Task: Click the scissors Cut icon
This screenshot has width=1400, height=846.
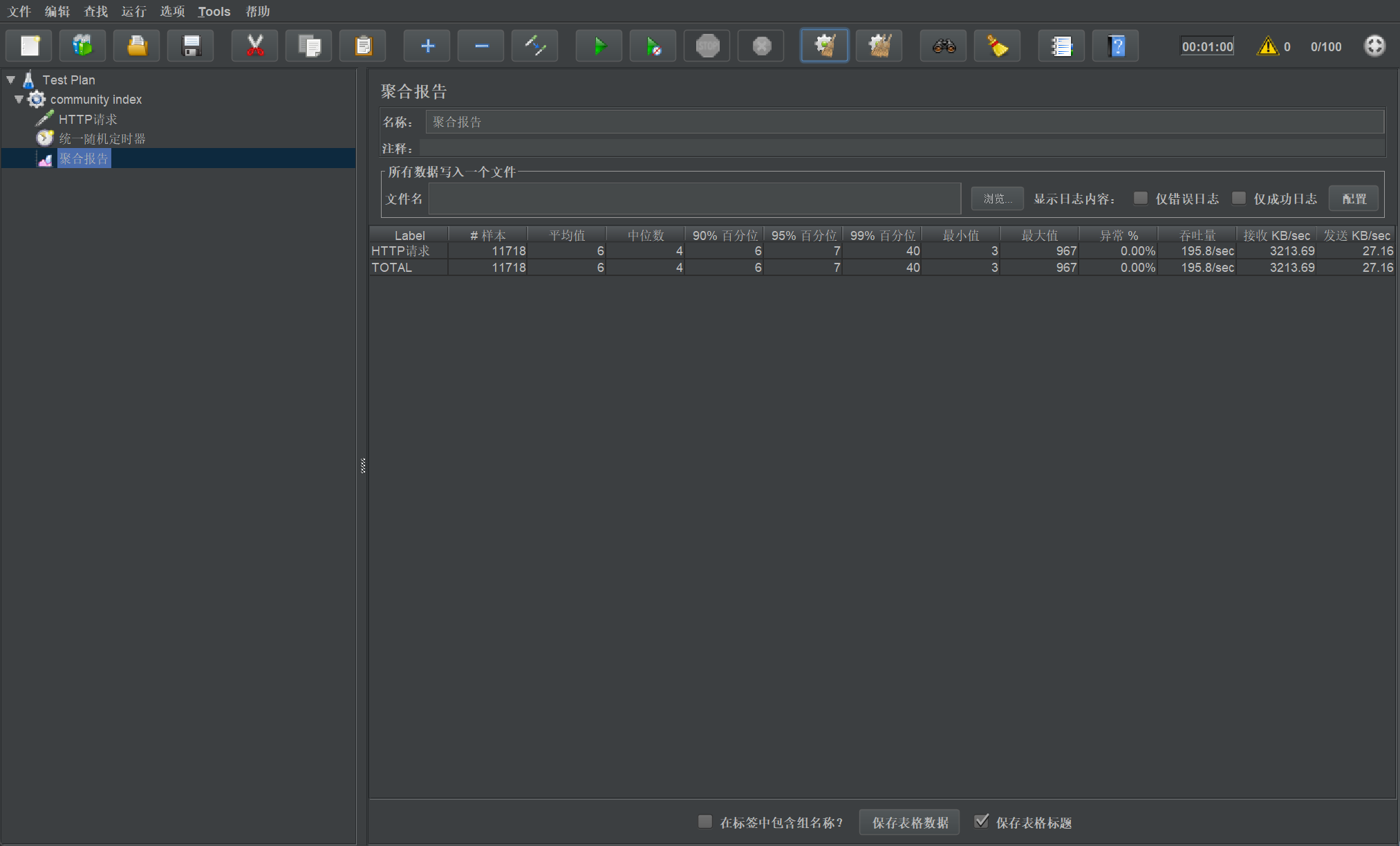Action: coord(255,46)
